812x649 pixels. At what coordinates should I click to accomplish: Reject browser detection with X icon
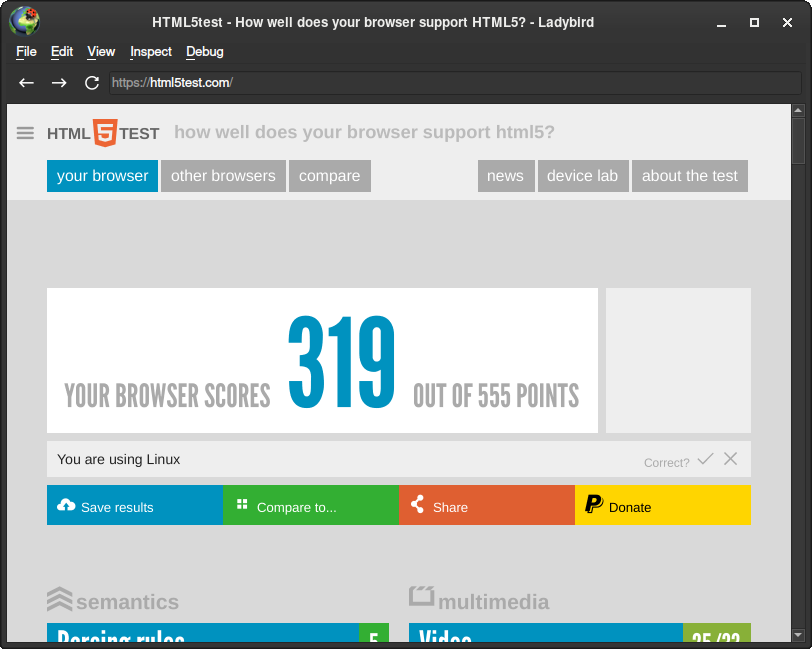pyautogui.click(x=731, y=458)
